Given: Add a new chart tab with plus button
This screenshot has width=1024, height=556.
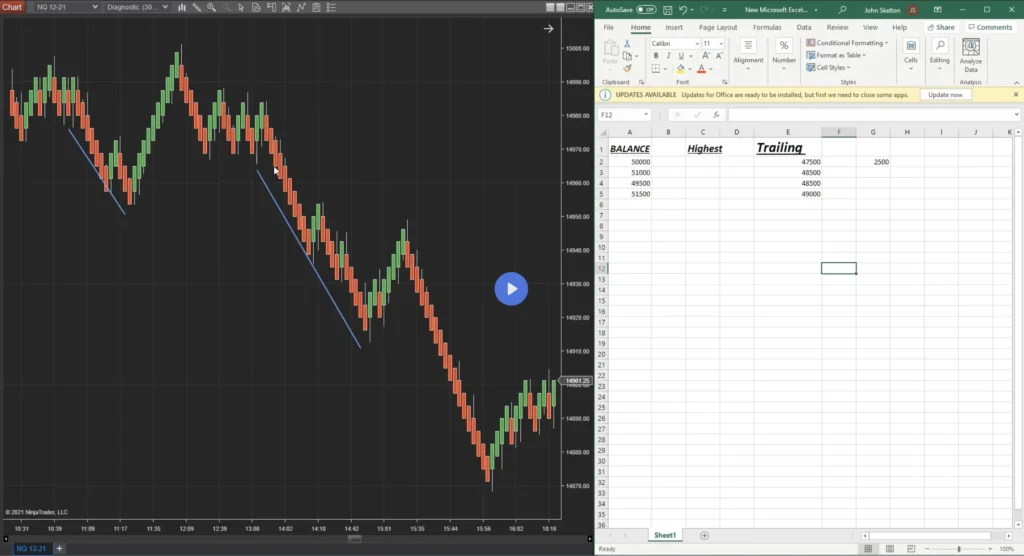Looking at the screenshot, I should [59, 548].
